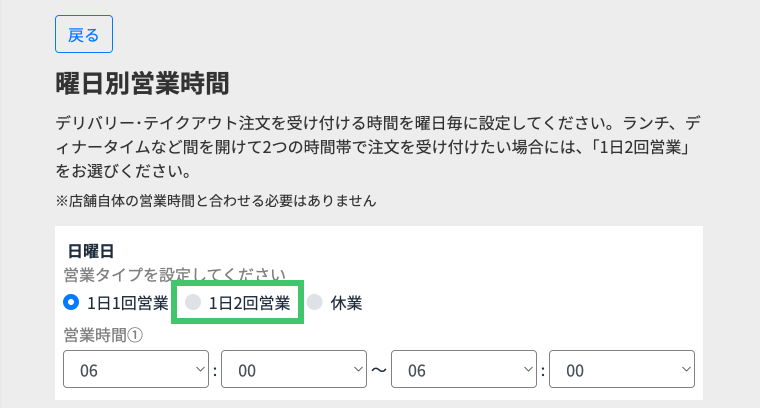Click the chevron arrow on end minute select
760x408 pixels.
pos(684,370)
